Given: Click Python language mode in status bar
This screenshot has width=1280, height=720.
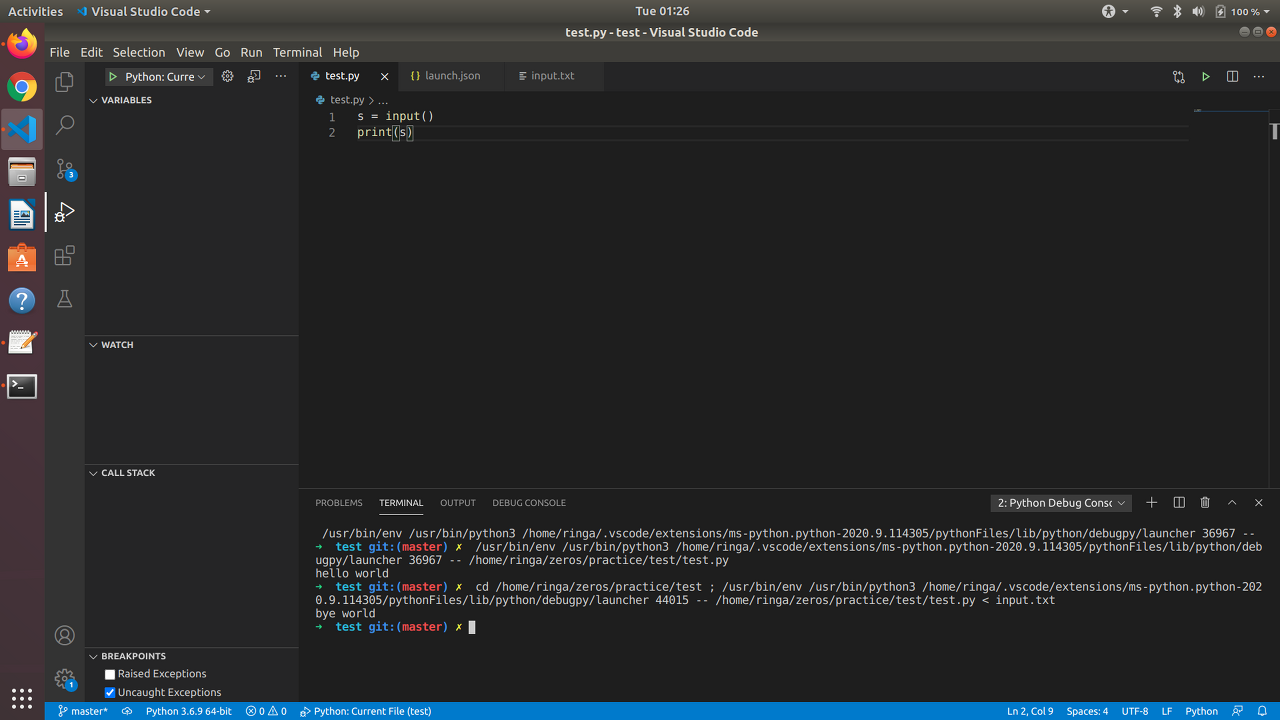Looking at the screenshot, I should (x=1202, y=711).
